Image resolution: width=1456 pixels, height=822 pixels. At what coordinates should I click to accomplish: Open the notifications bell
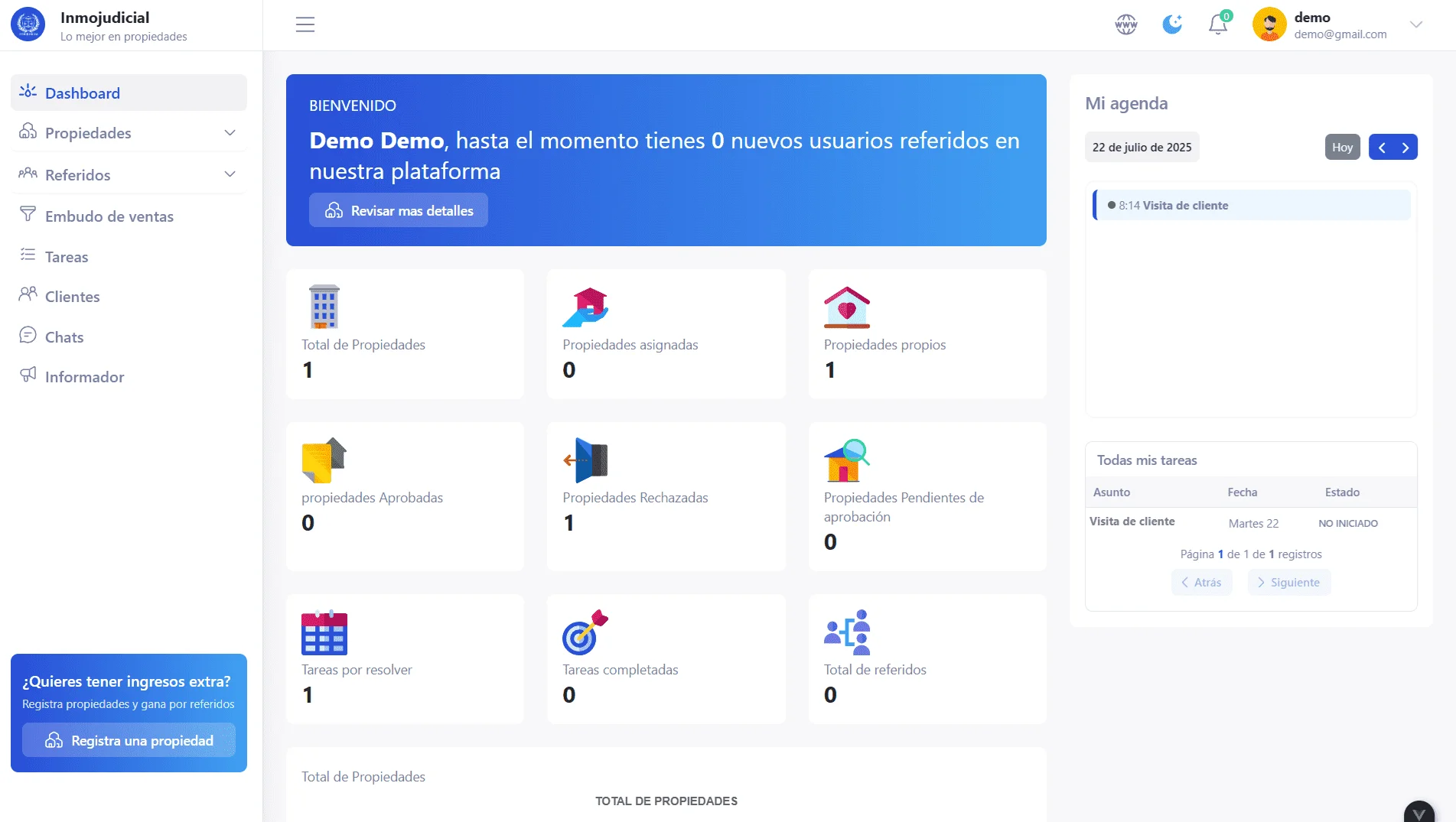[1218, 24]
